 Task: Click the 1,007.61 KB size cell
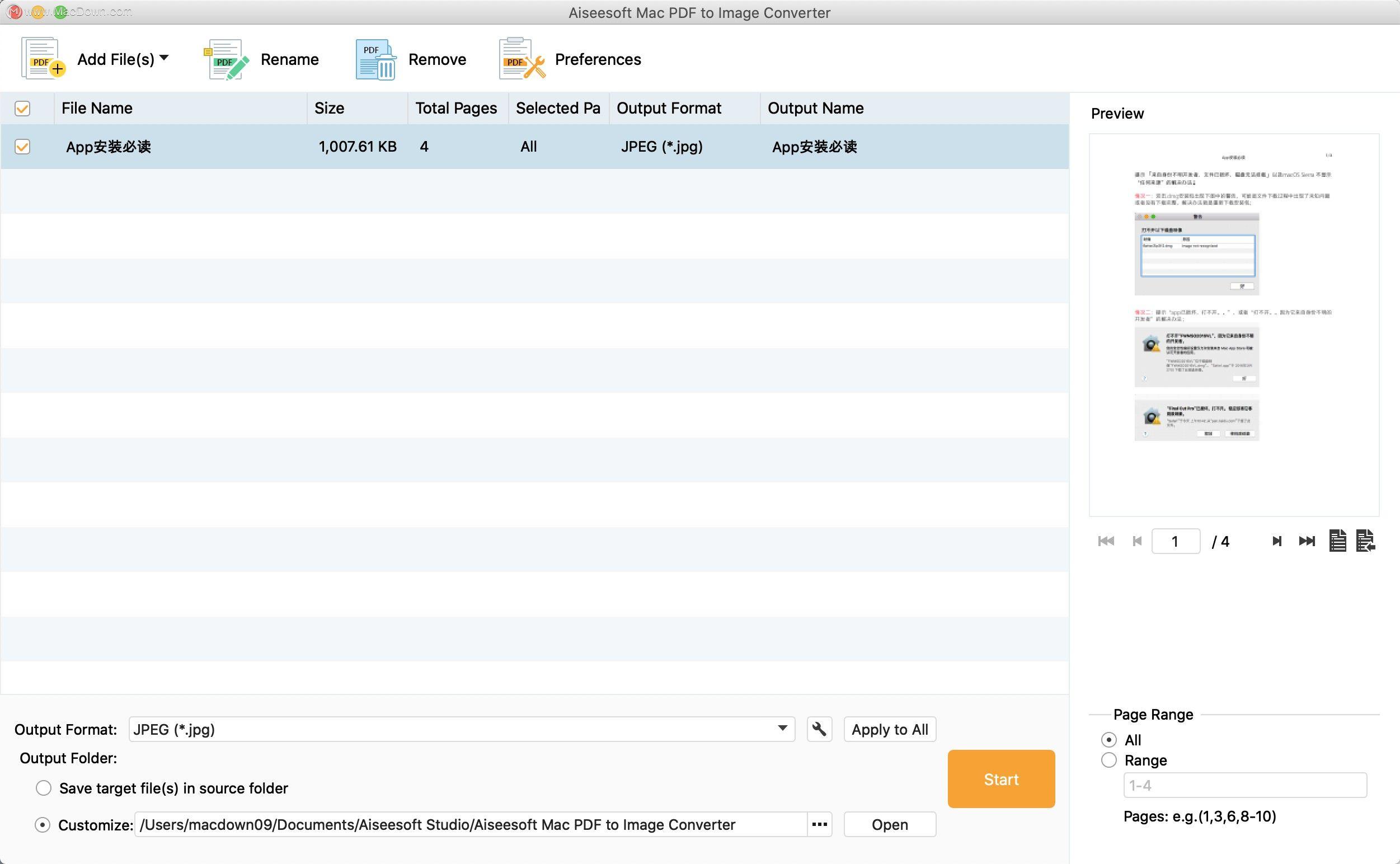(x=358, y=147)
